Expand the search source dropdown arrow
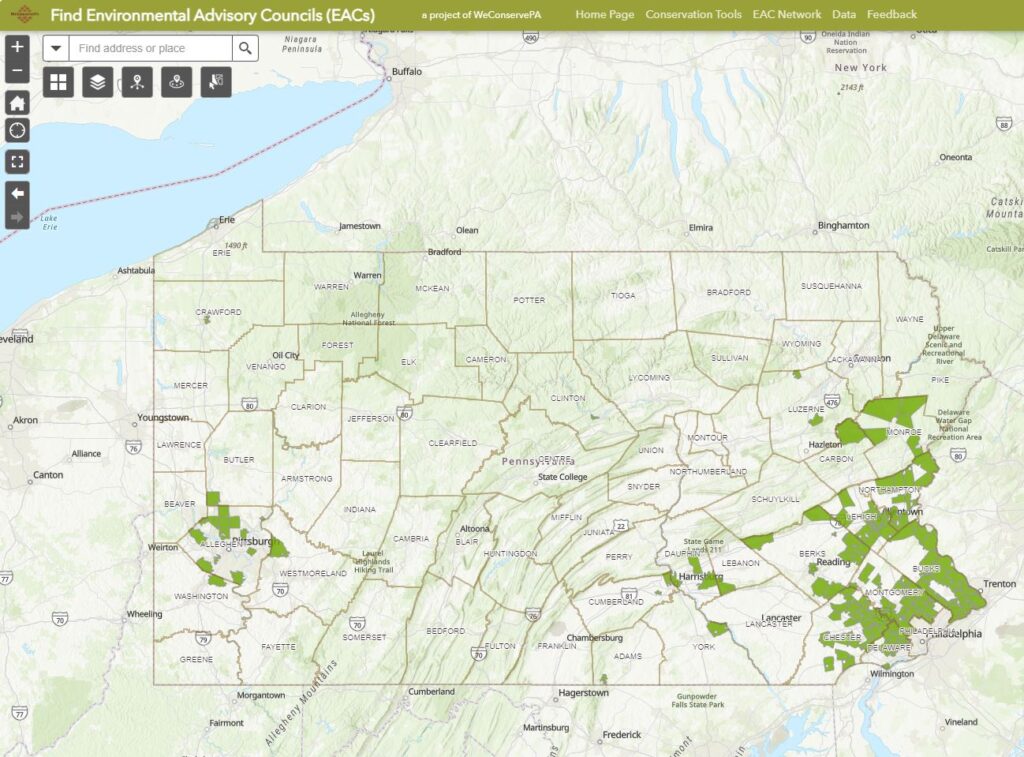Viewport: 1024px width, 757px height. tap(57, 48)
